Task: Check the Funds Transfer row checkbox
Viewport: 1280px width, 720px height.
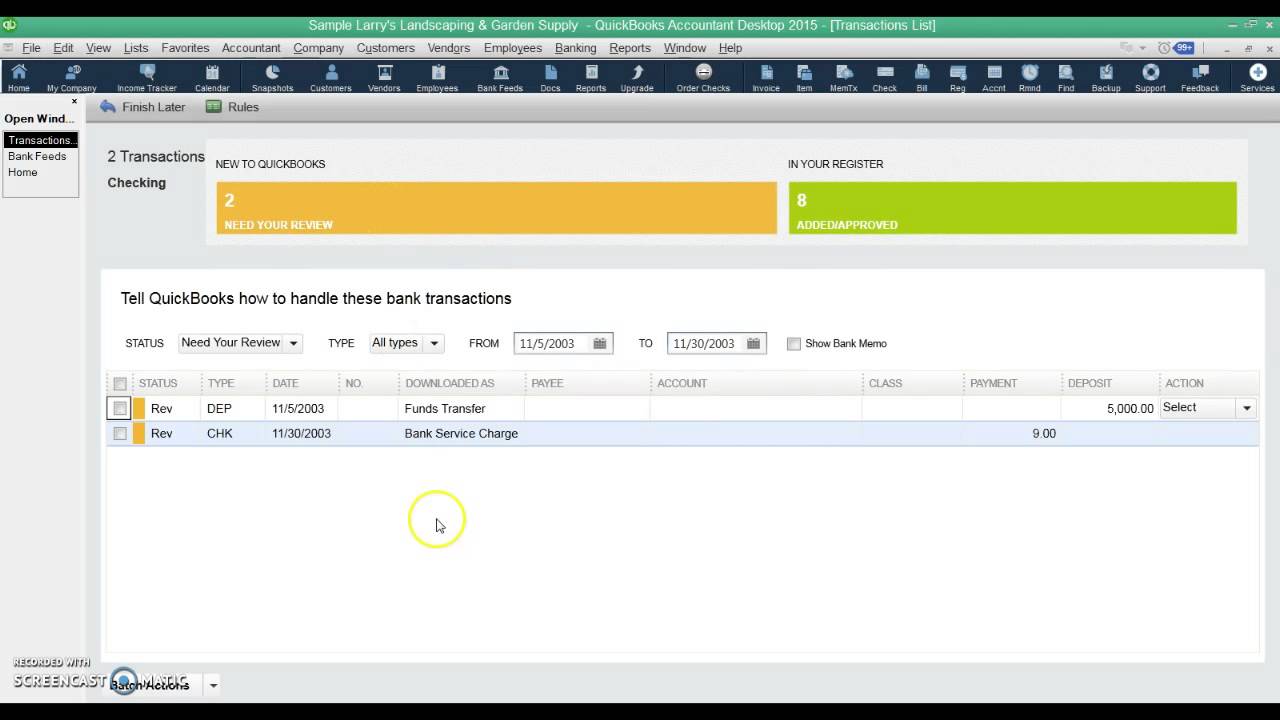Action: point(120,408)
